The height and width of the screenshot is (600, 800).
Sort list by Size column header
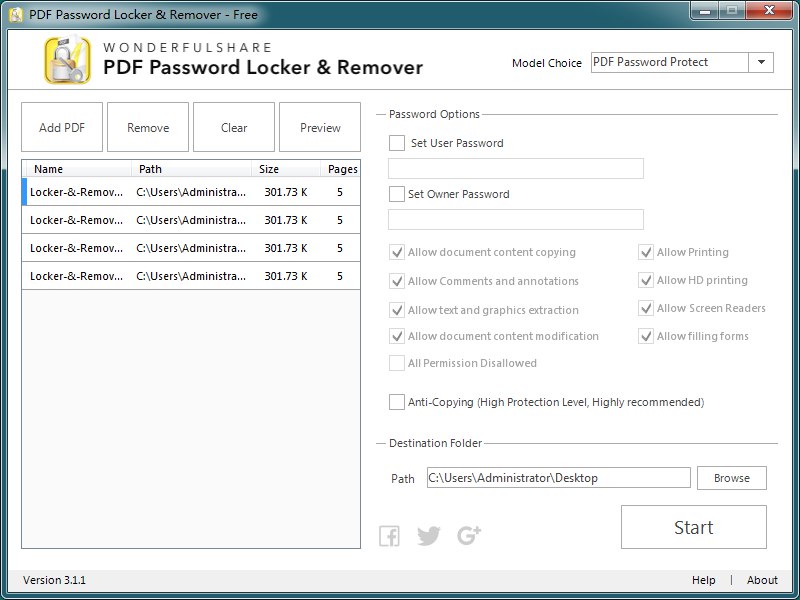(286, 169)
